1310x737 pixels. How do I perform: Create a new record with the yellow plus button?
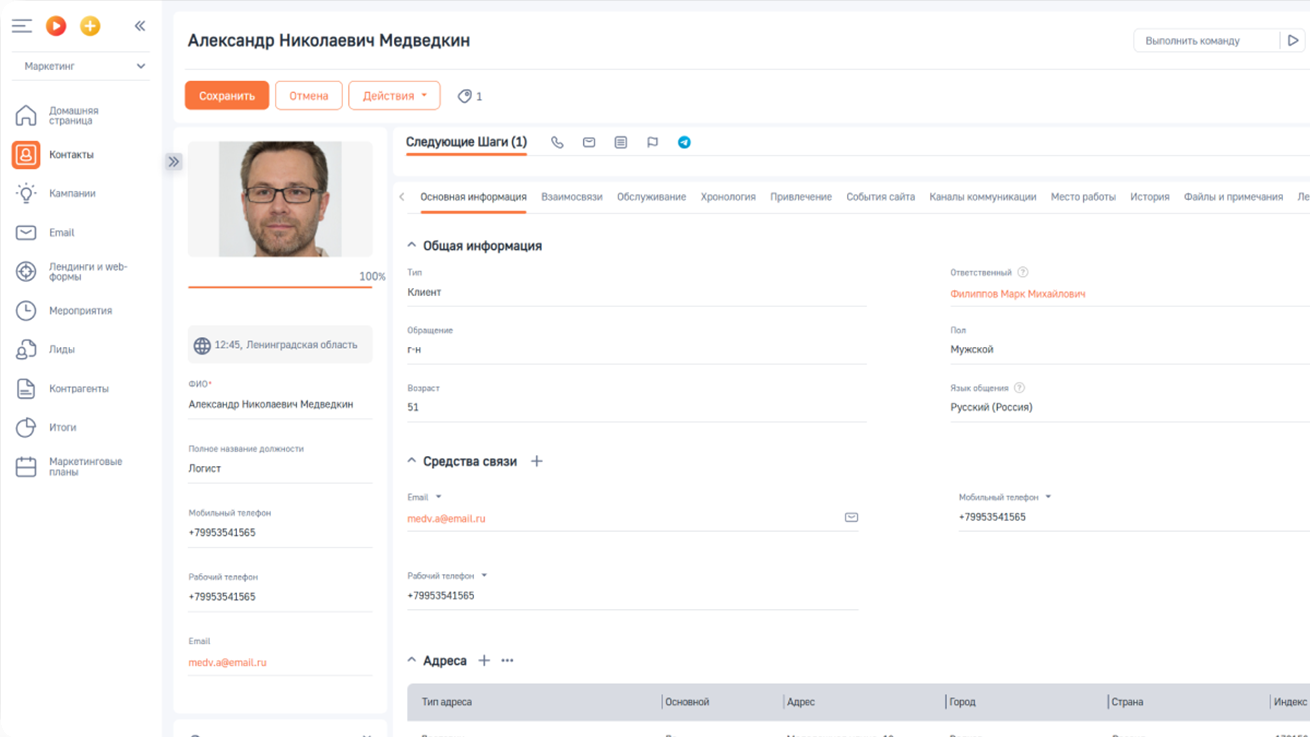90,26
